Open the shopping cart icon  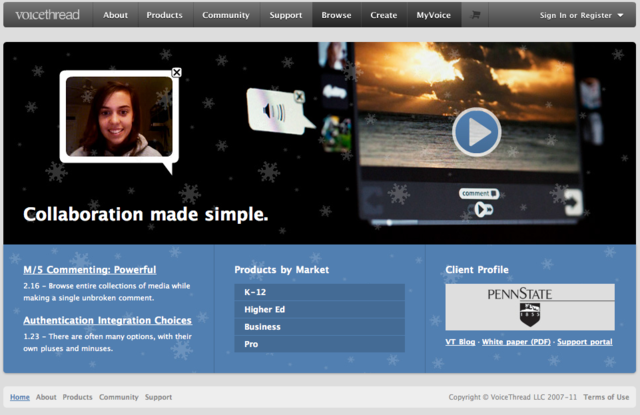click(475, 15)
